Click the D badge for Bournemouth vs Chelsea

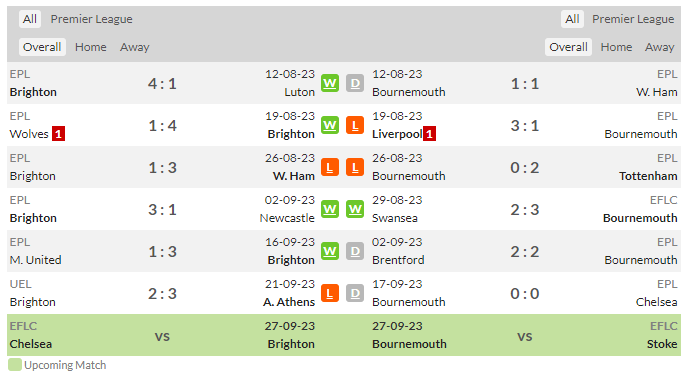pos(355,293)
